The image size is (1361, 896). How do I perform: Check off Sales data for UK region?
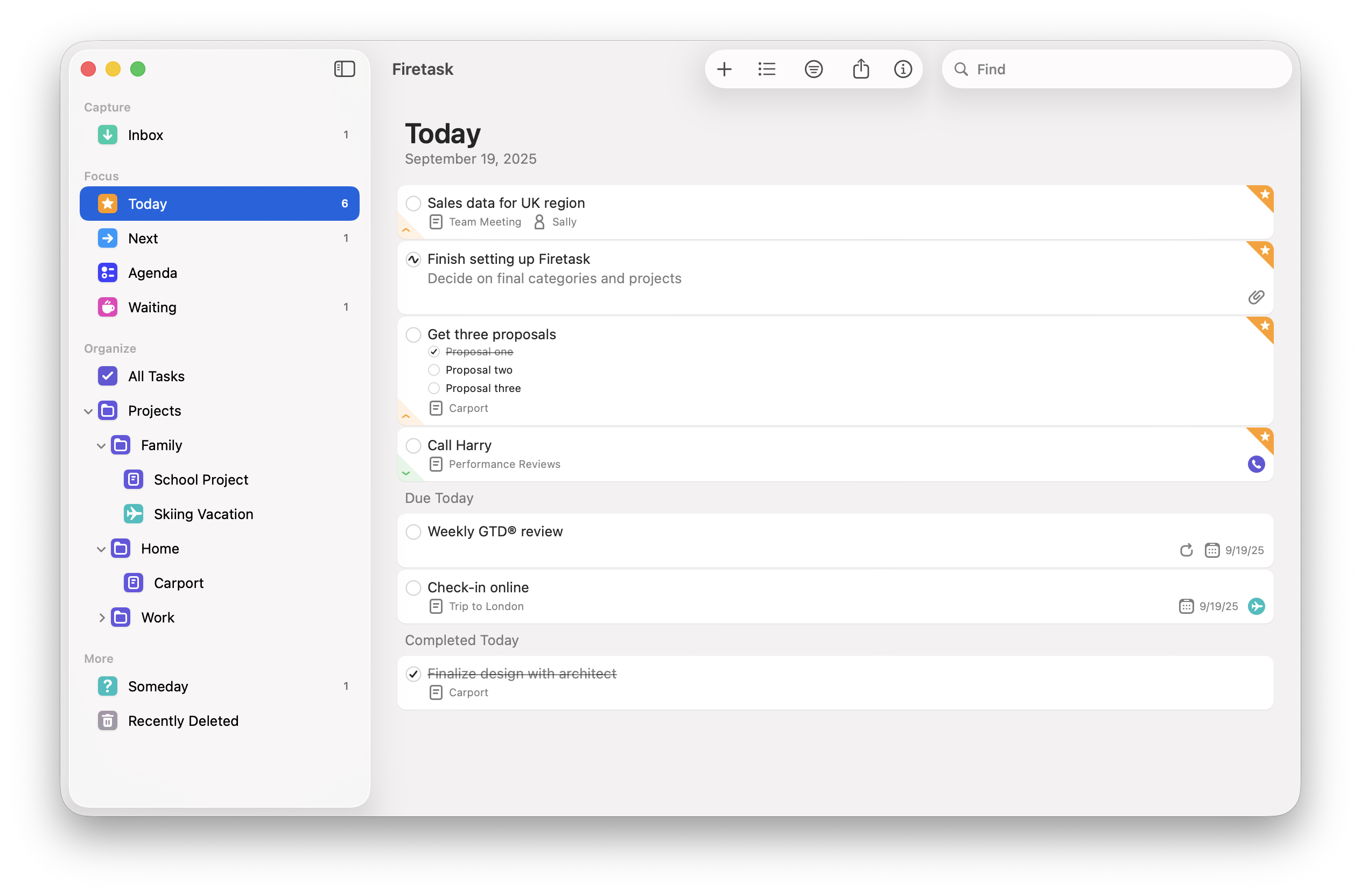413,203
